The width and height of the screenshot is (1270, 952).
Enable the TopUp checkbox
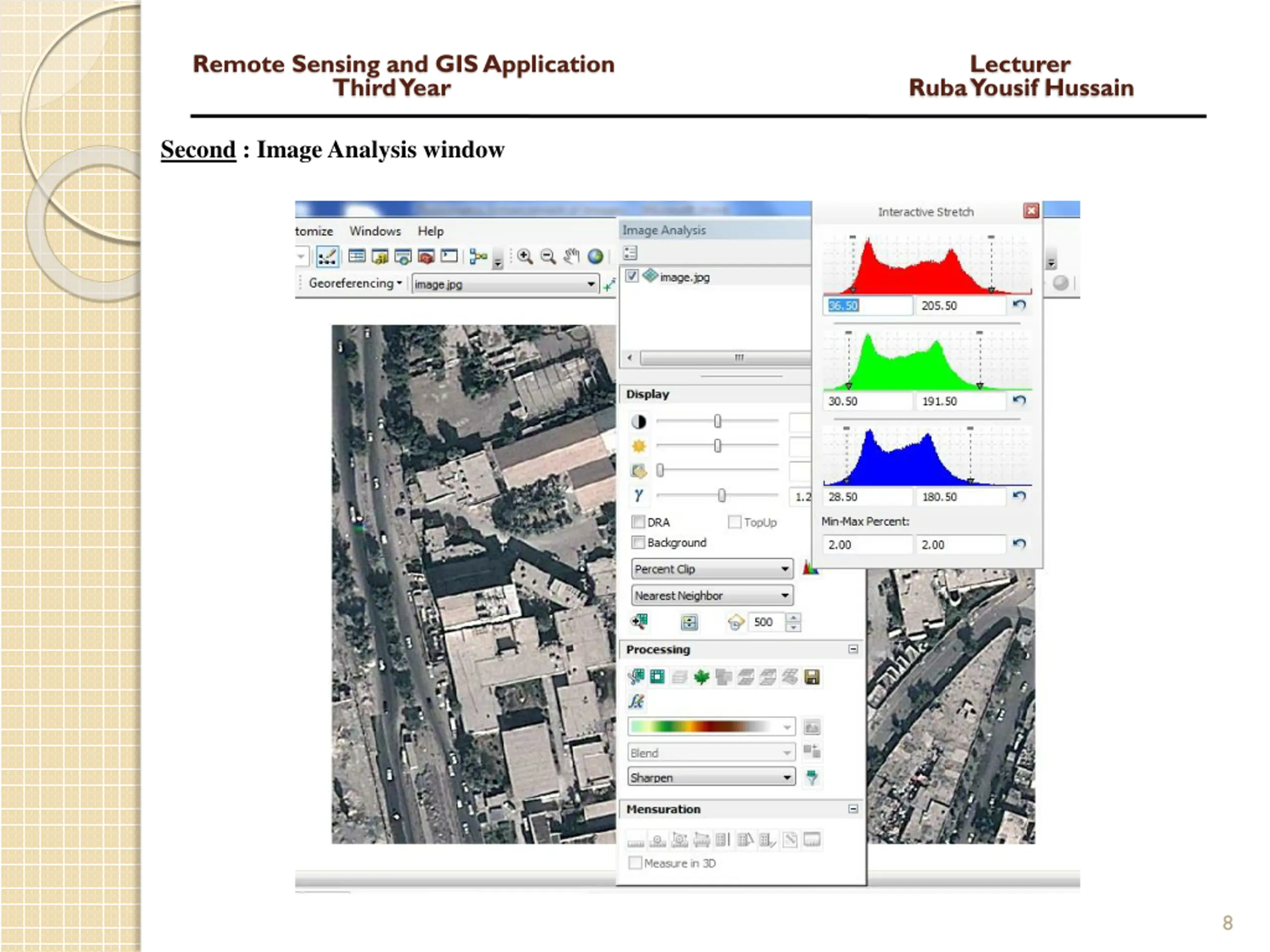coord(734,522)
